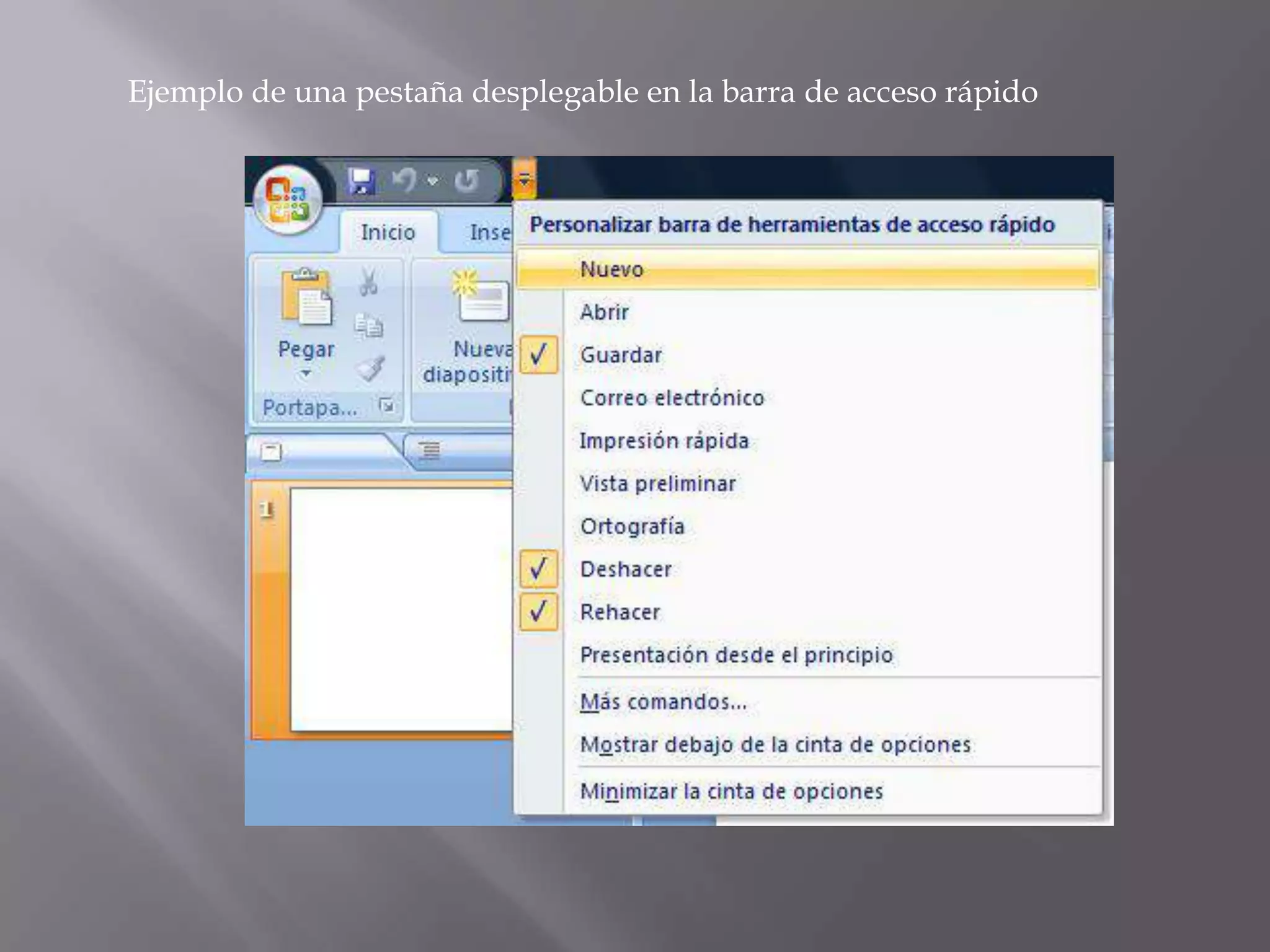The width and height of the screenshot is (1270, 952).
Task: Uncheck Guardar in the quick access menu
Action: pyautogui.click(x=538, y=355)
